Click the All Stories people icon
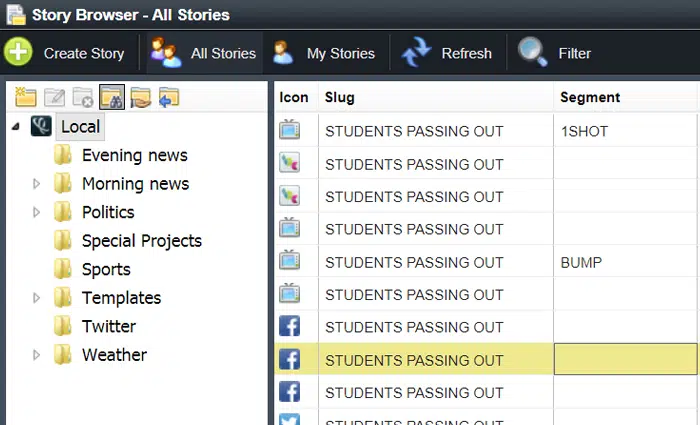The width and height of the screenshot is (700, 425). [166, 52]
